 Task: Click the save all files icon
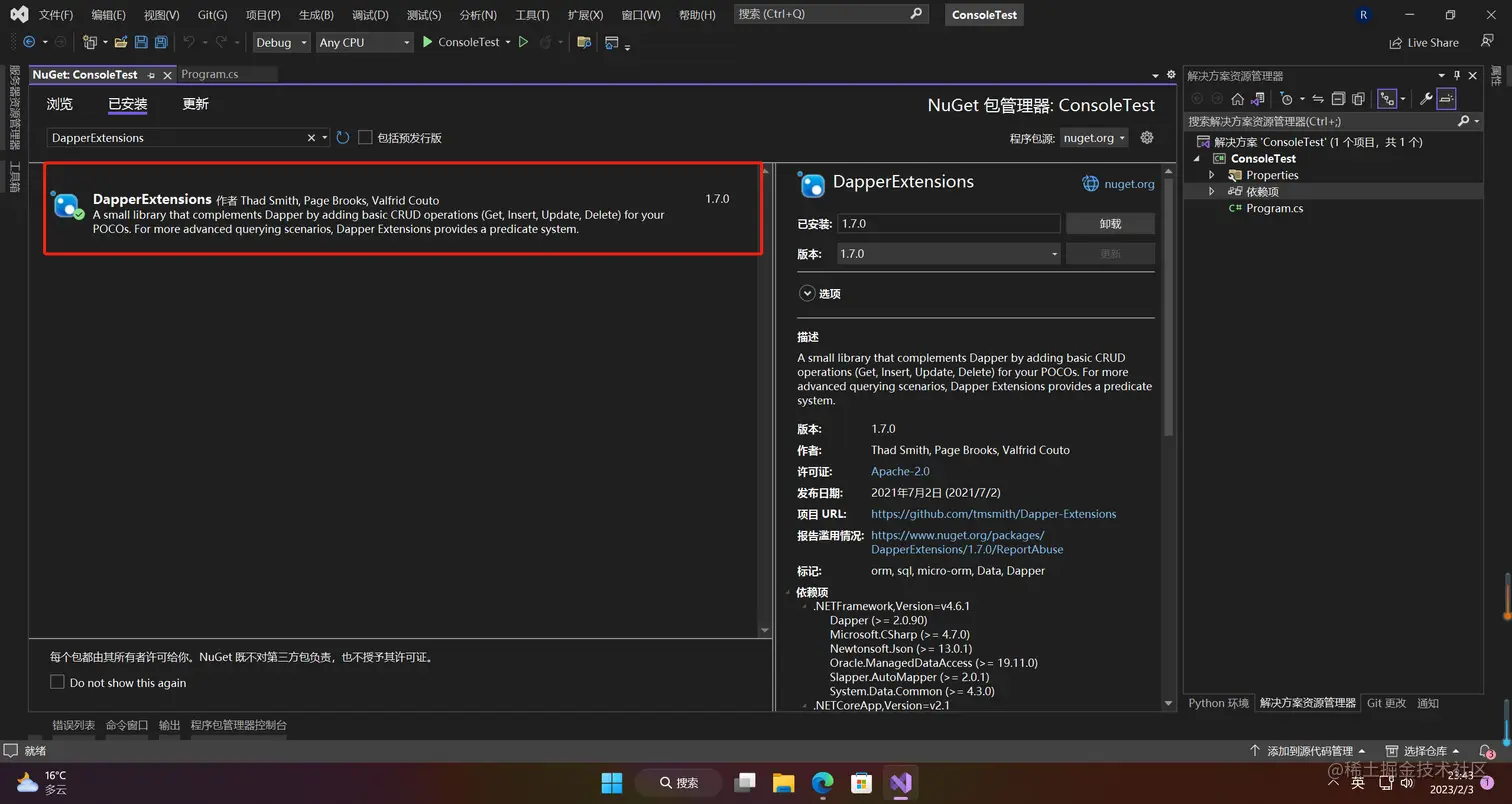[160, 42]
